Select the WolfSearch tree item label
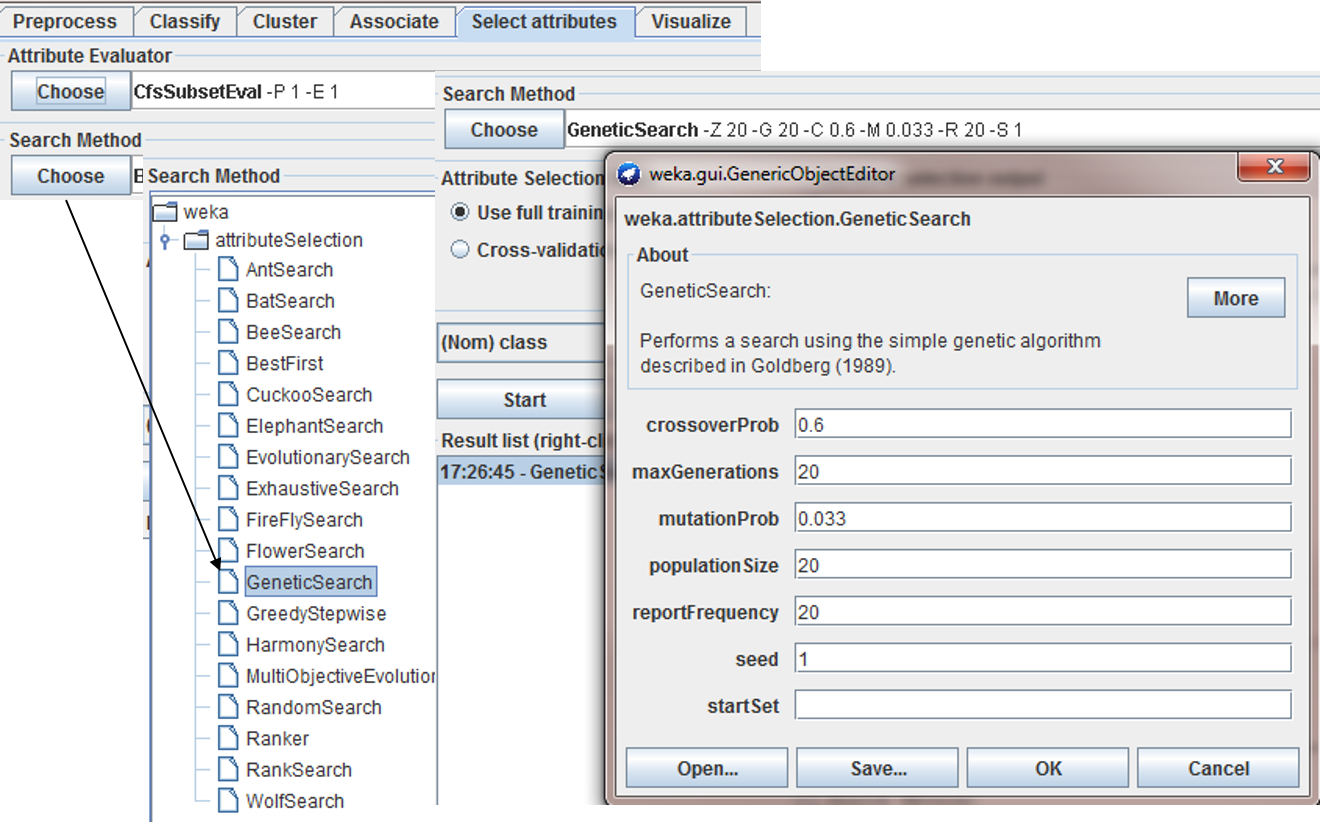Image resolution: width=1320 pixels, height=822 pixels. pyautogui.click(x=295, y=801)
